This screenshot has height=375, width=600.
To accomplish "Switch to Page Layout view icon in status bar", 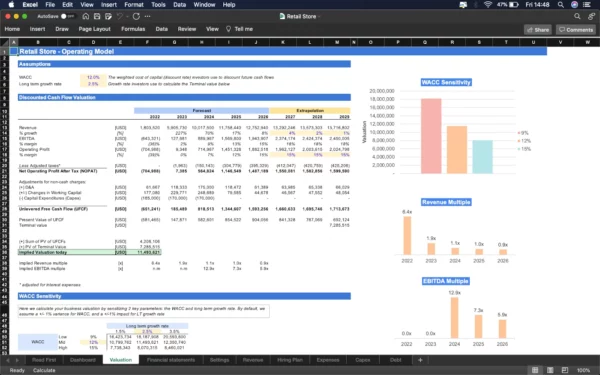I will point(550,370).
